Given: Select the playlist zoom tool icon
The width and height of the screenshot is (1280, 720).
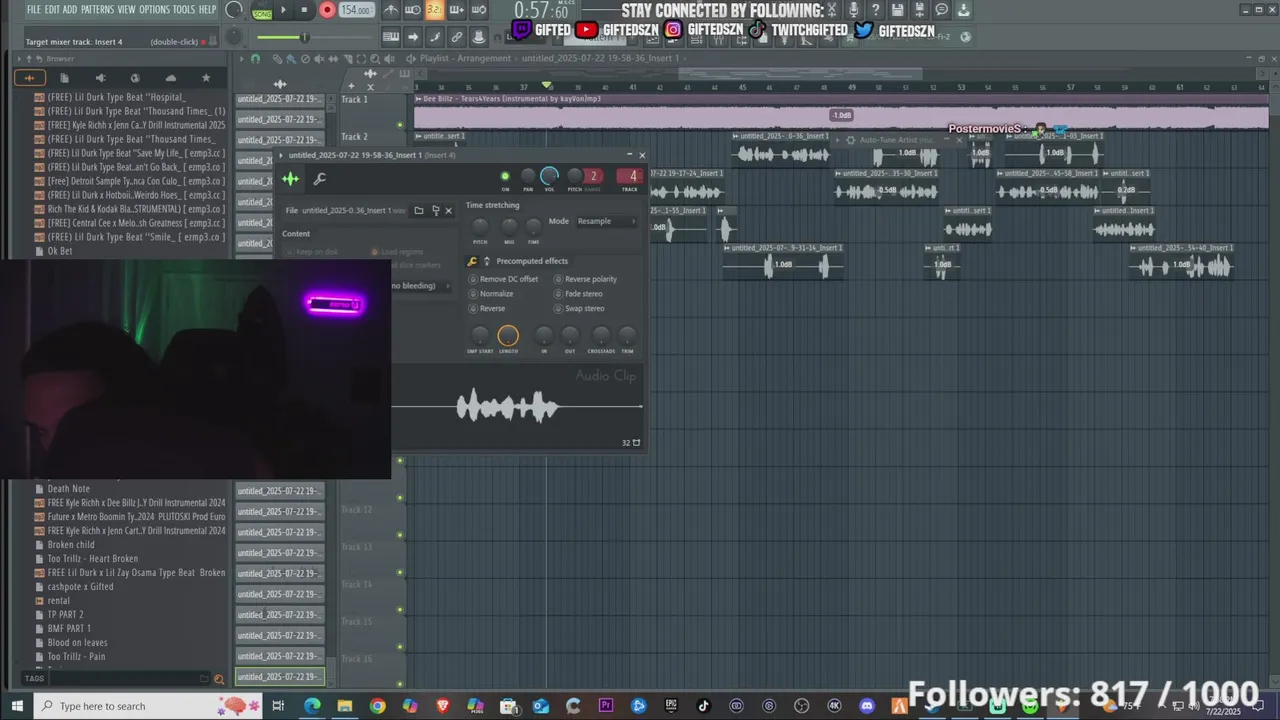Looking at the screenshot, I should tap(374, 58).
